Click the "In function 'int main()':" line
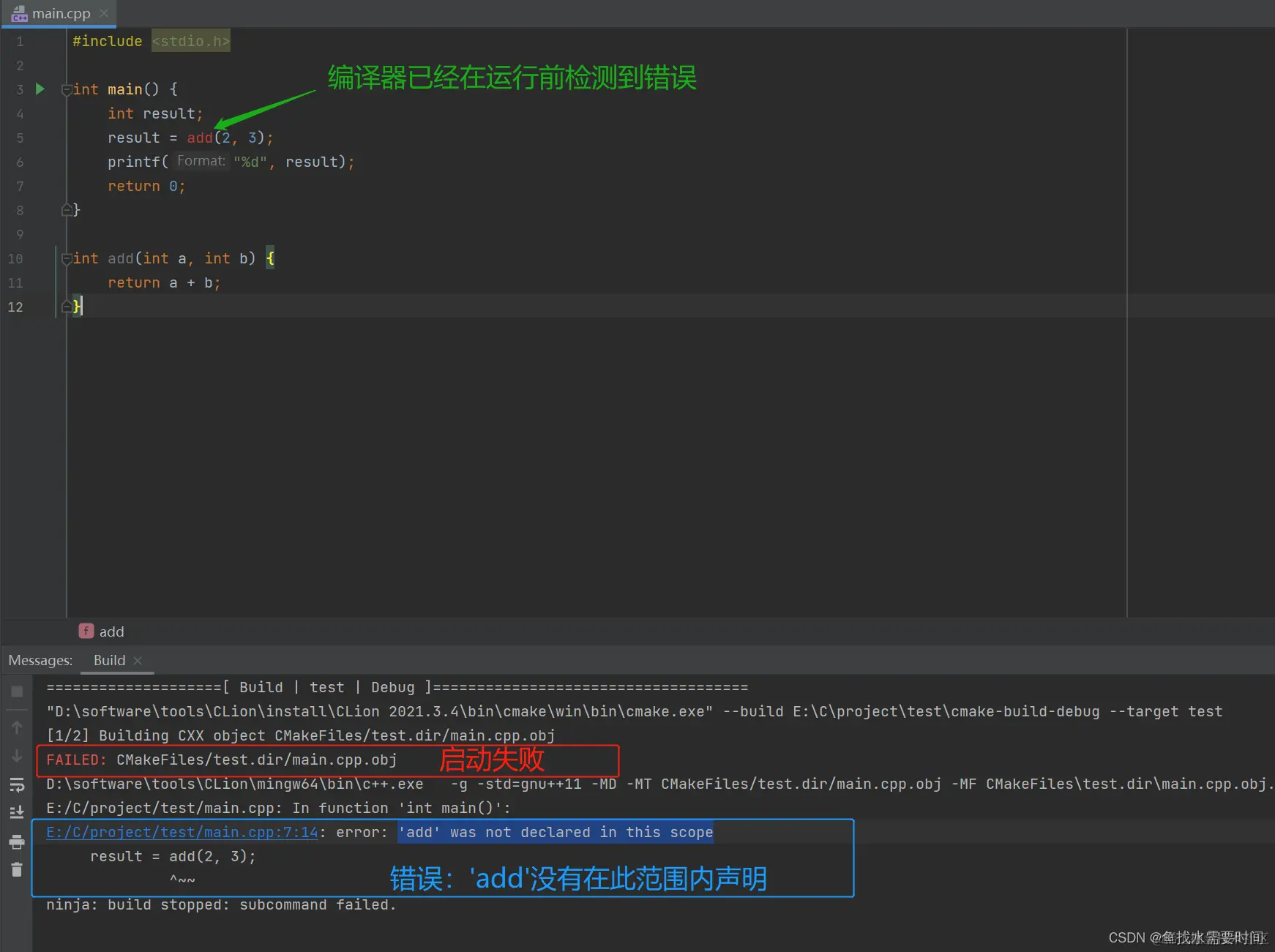 click(x=278, y=808)
